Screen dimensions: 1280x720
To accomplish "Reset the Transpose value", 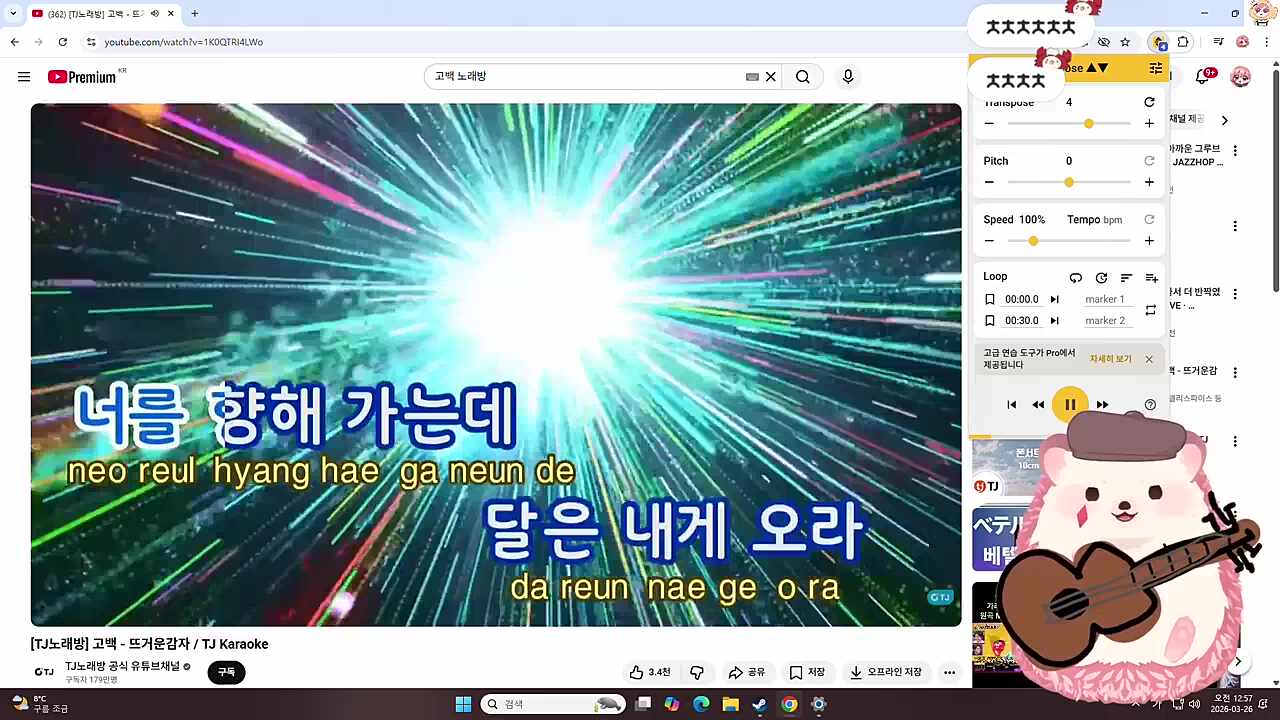I will pos(1149,102).
